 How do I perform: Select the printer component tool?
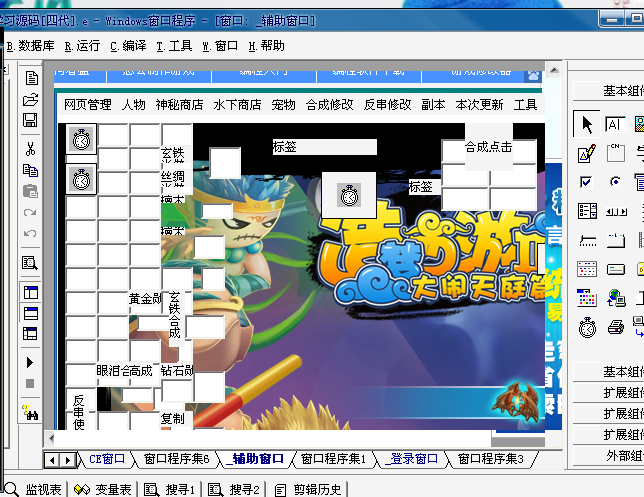click(616, 327)
